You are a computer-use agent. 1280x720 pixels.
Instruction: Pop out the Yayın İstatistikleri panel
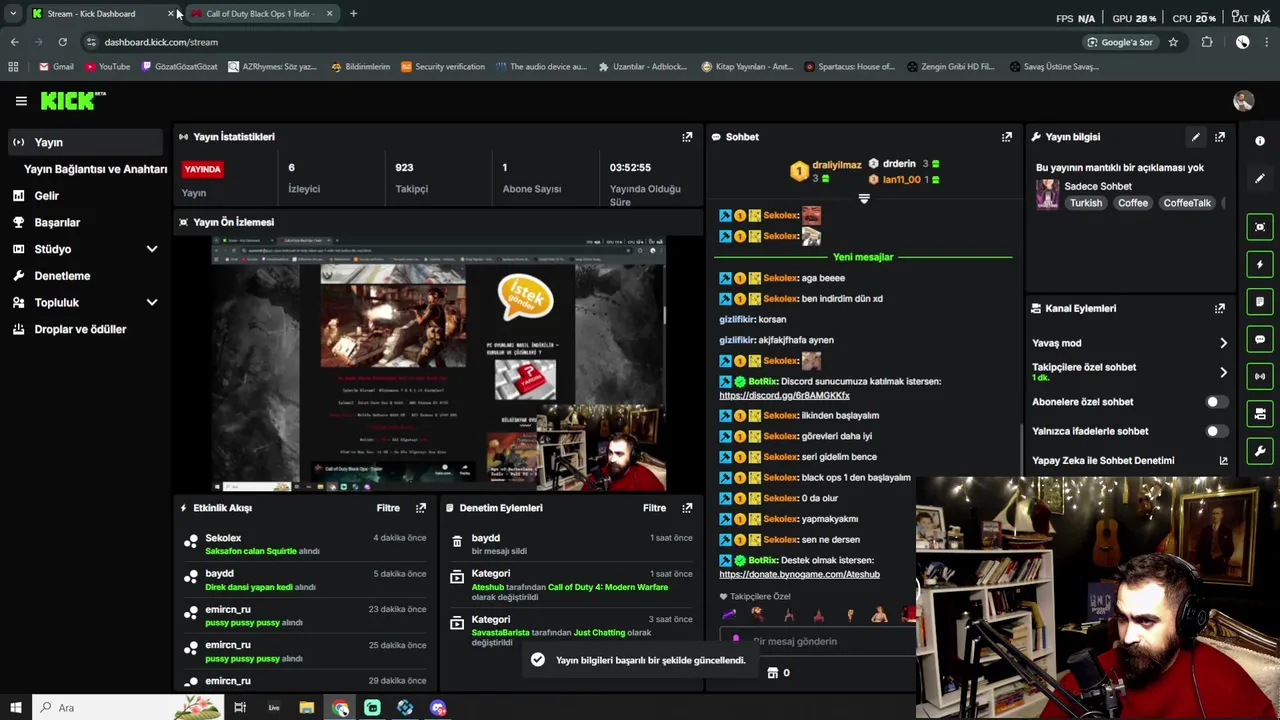click(x=687, y=137)
